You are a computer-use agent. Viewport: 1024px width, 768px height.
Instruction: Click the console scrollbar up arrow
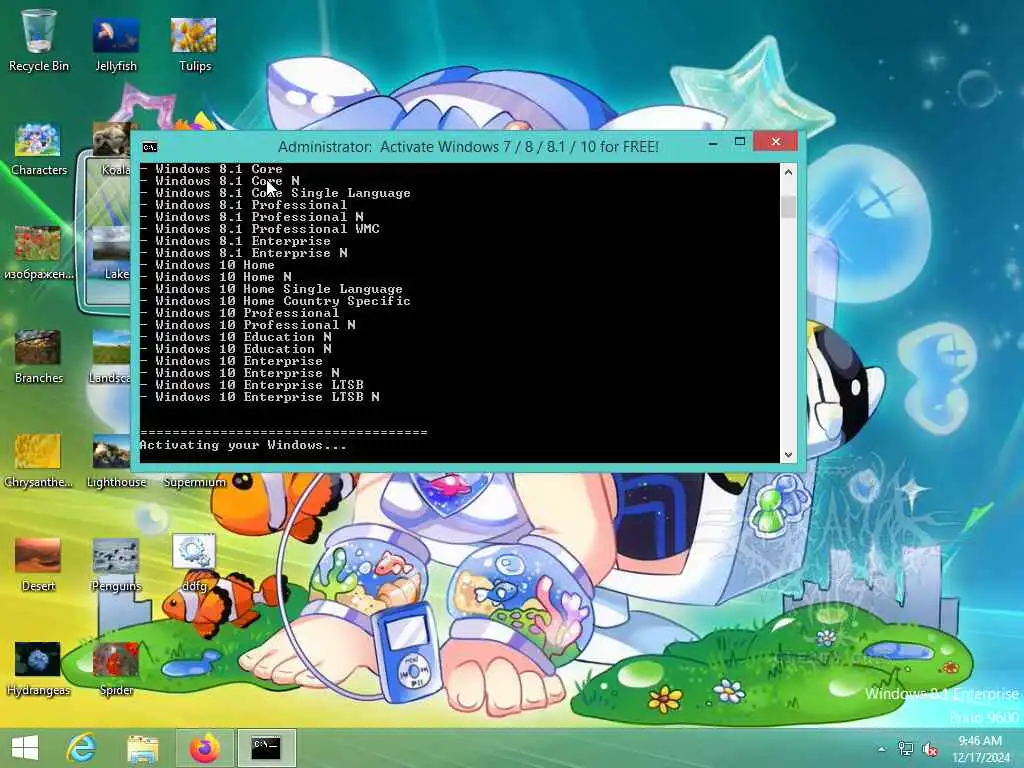(788, 172)
